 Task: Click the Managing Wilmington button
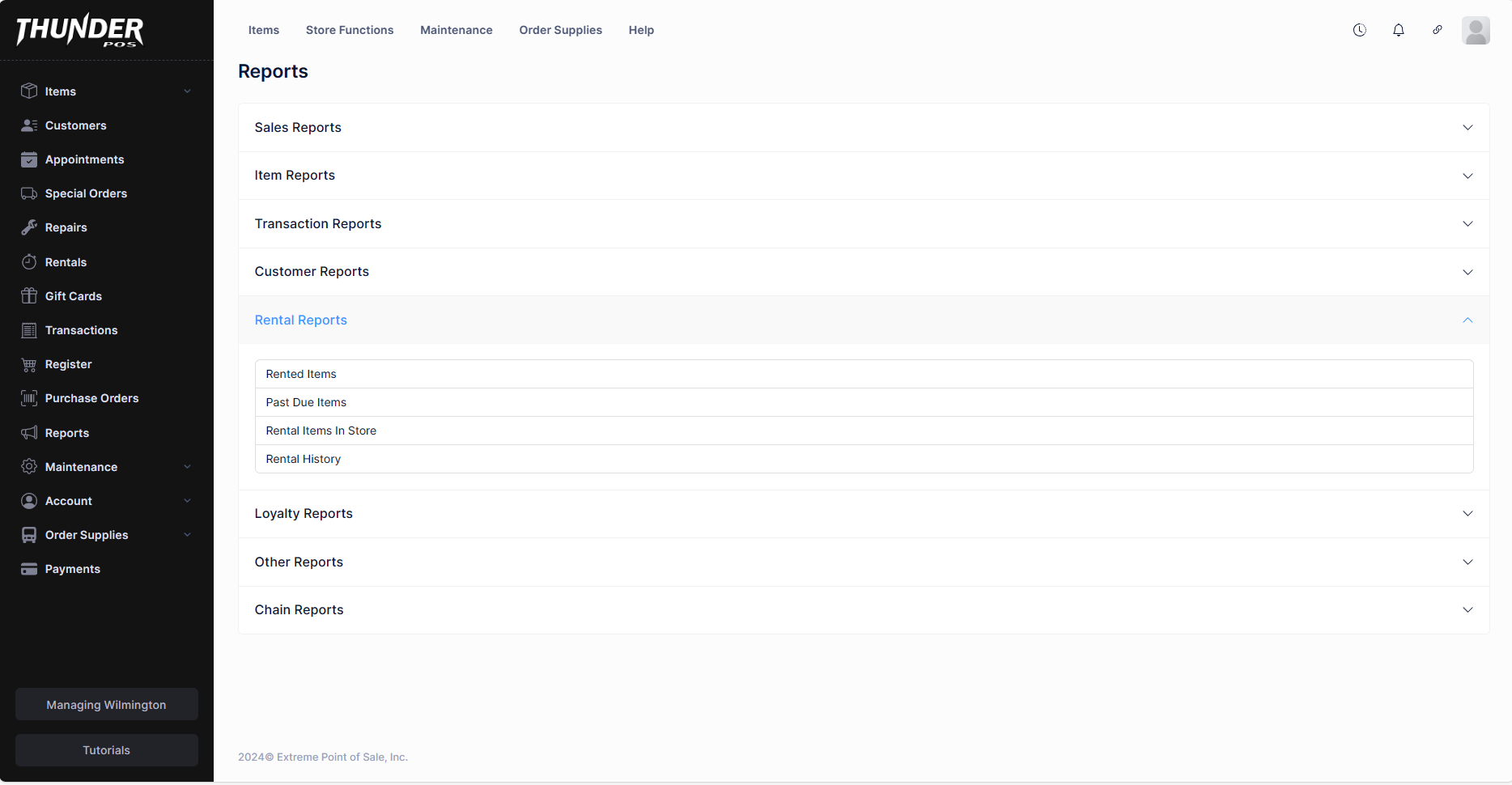click(106, 705)
